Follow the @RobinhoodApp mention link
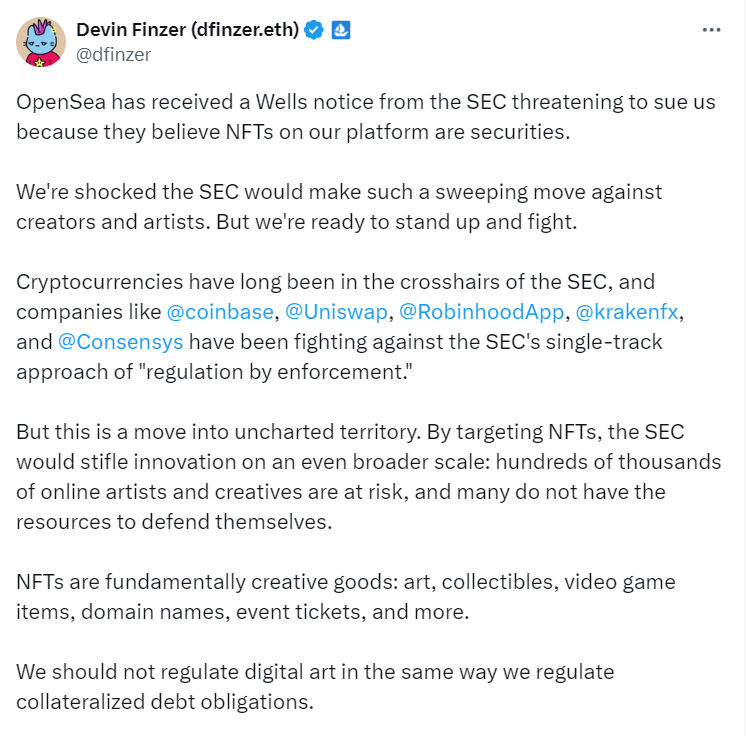 pos(481,312)
